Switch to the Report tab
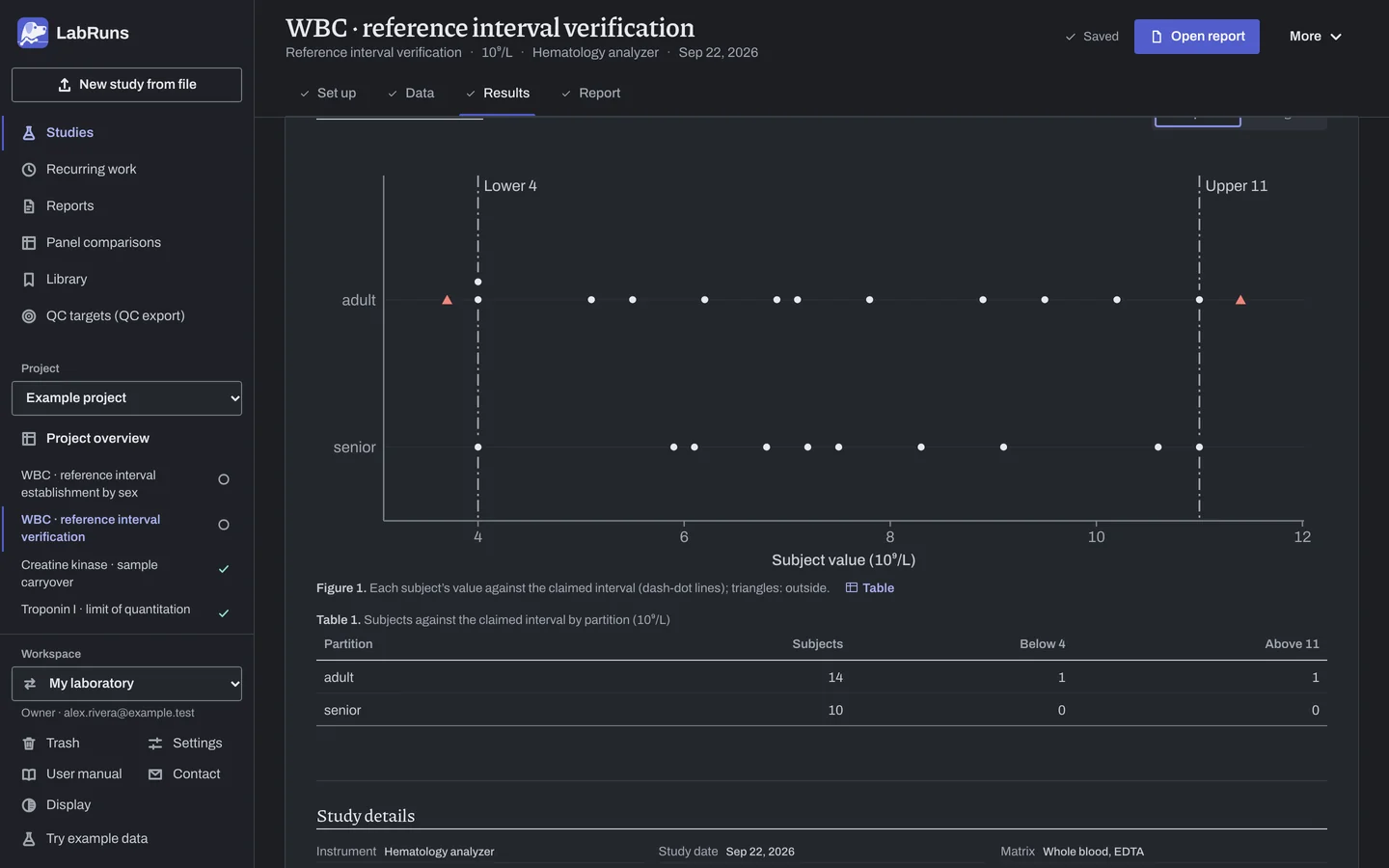 coord(590,94)
